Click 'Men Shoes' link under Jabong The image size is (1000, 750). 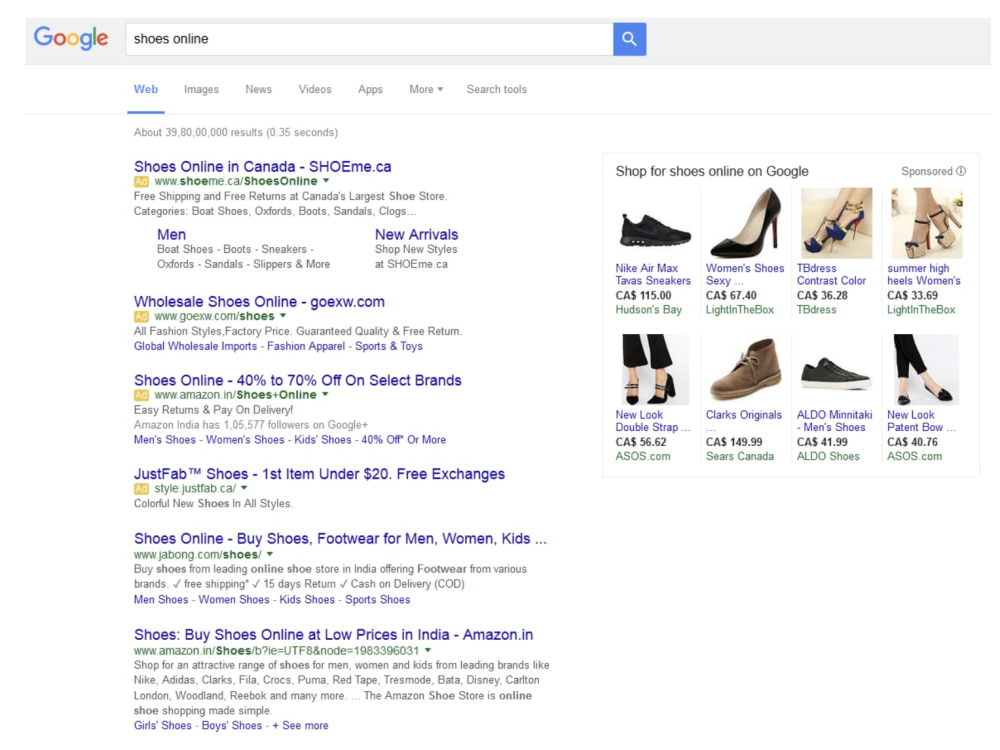tap(161, 599)
